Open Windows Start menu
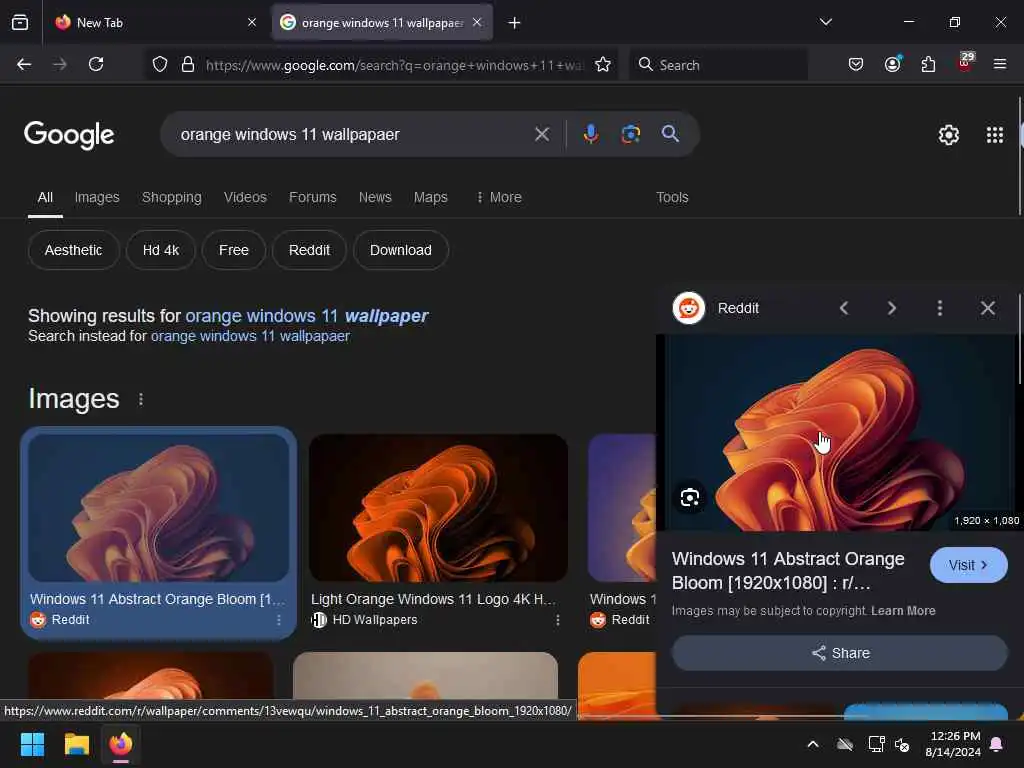Viewport: 1024px width, 768px height. pyautogui.click(x=32, y=744)
